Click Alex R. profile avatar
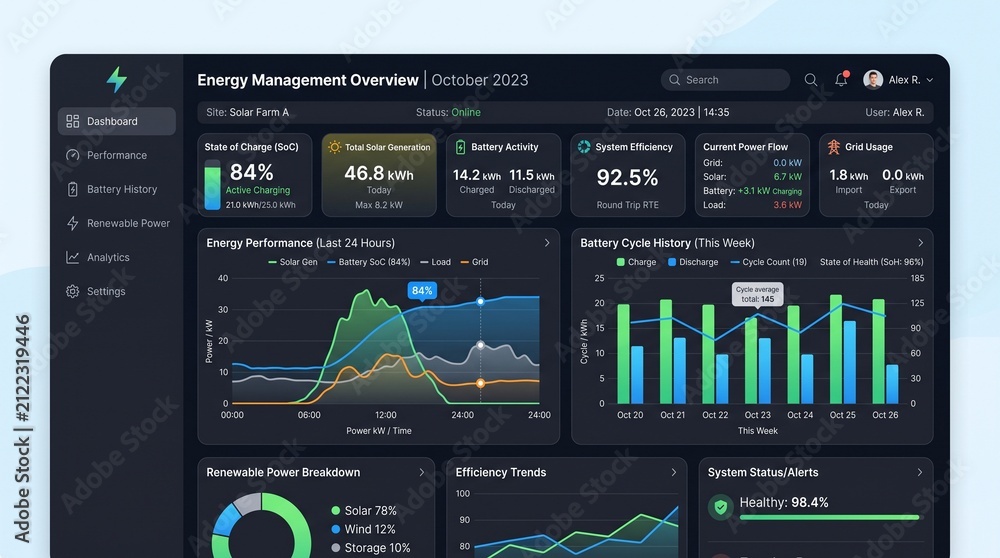 pos(872,80)
